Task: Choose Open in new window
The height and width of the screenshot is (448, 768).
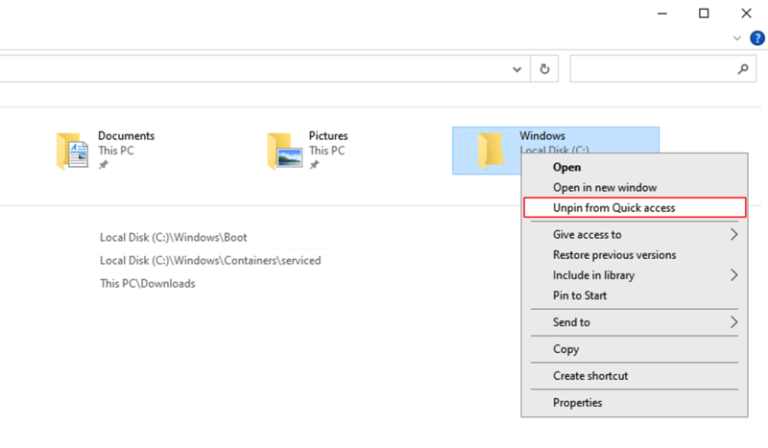Action: pos(604,188)
